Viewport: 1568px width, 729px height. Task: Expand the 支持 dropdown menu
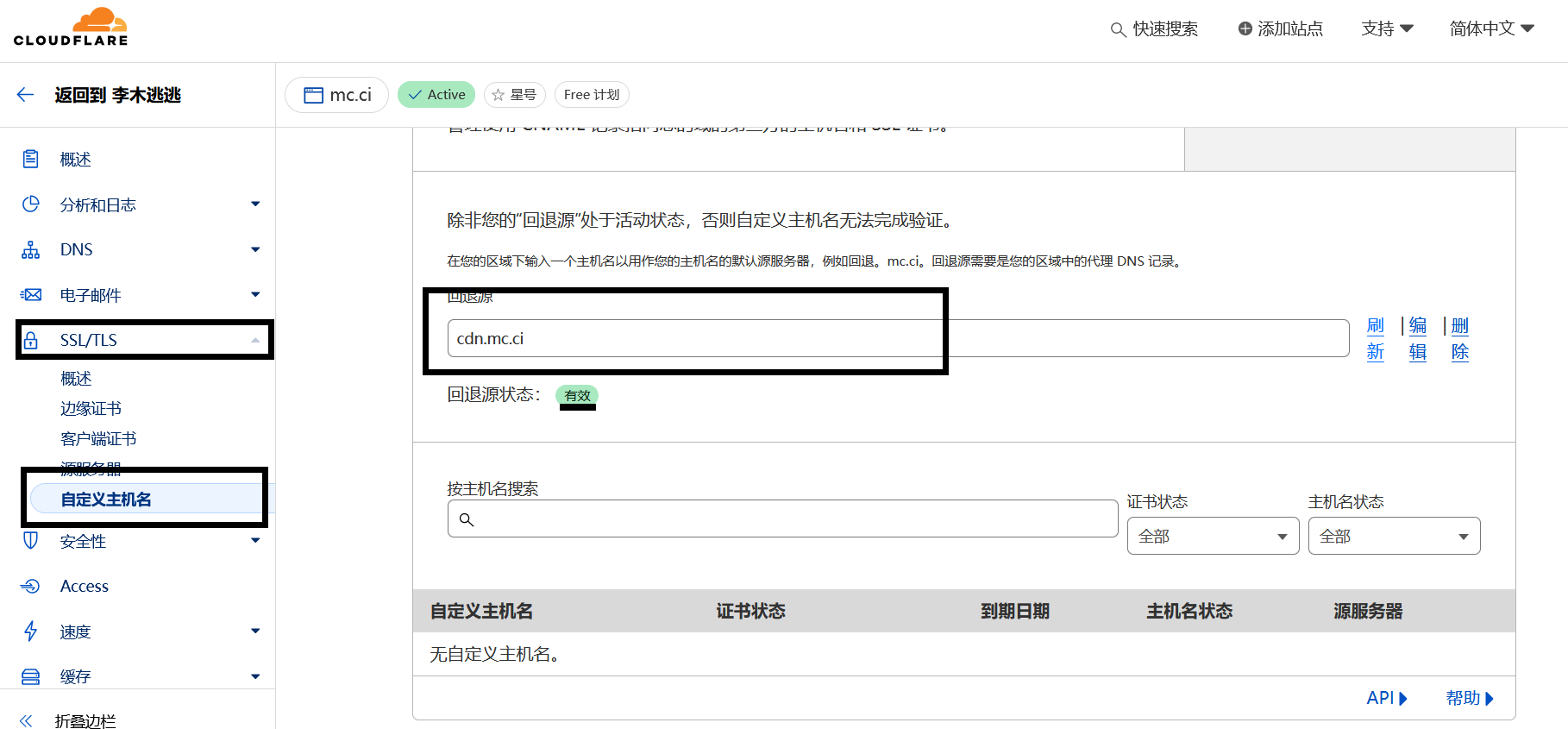[x=1387, y=28]
